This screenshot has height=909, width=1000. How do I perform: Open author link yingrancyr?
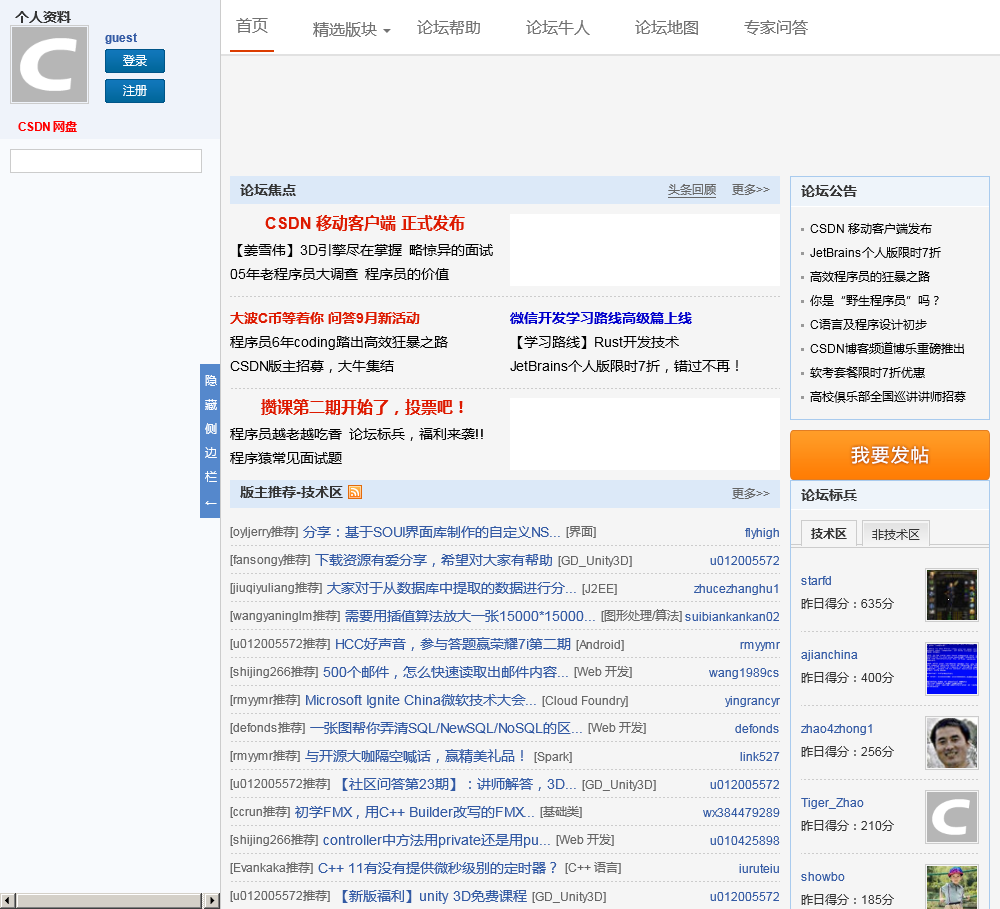[752, 700]
